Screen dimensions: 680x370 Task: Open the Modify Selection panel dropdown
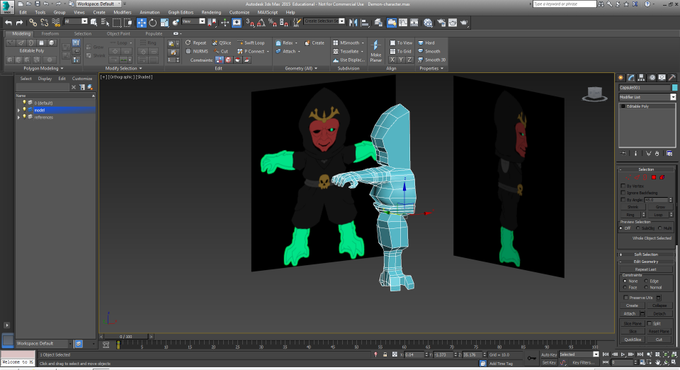click(x=123, y=68)
